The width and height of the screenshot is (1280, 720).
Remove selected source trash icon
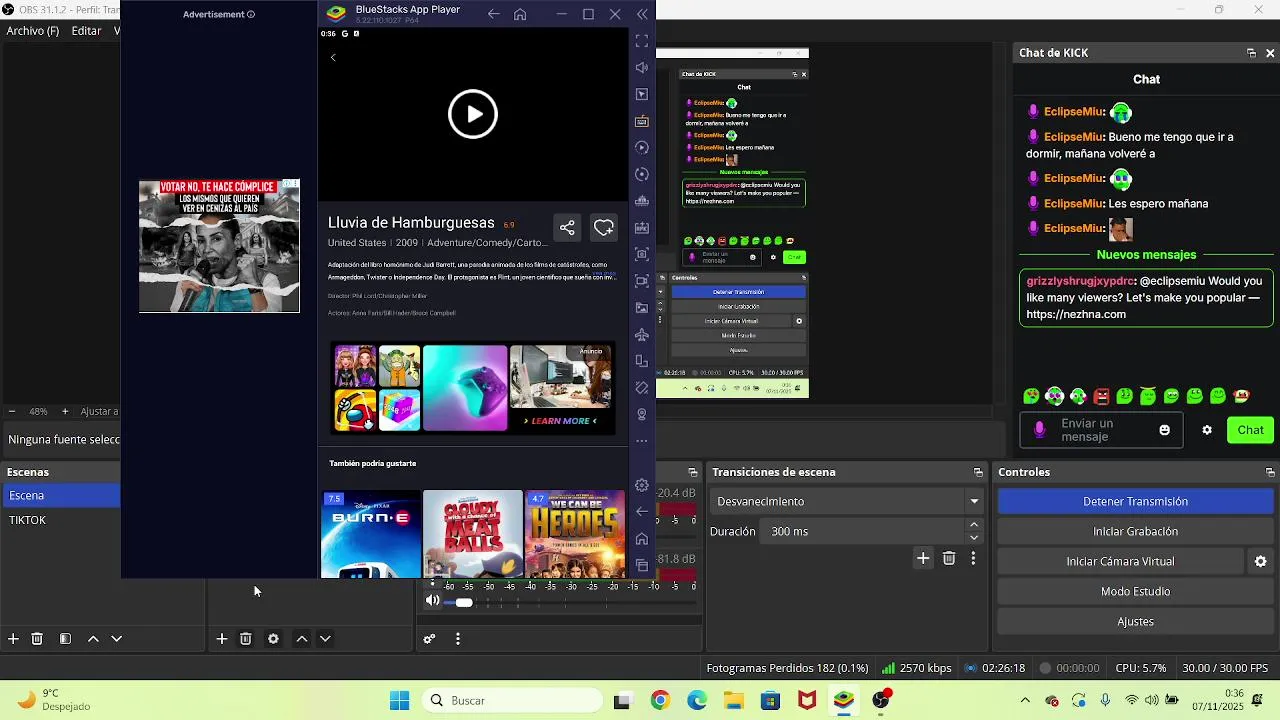pos(246,639)
